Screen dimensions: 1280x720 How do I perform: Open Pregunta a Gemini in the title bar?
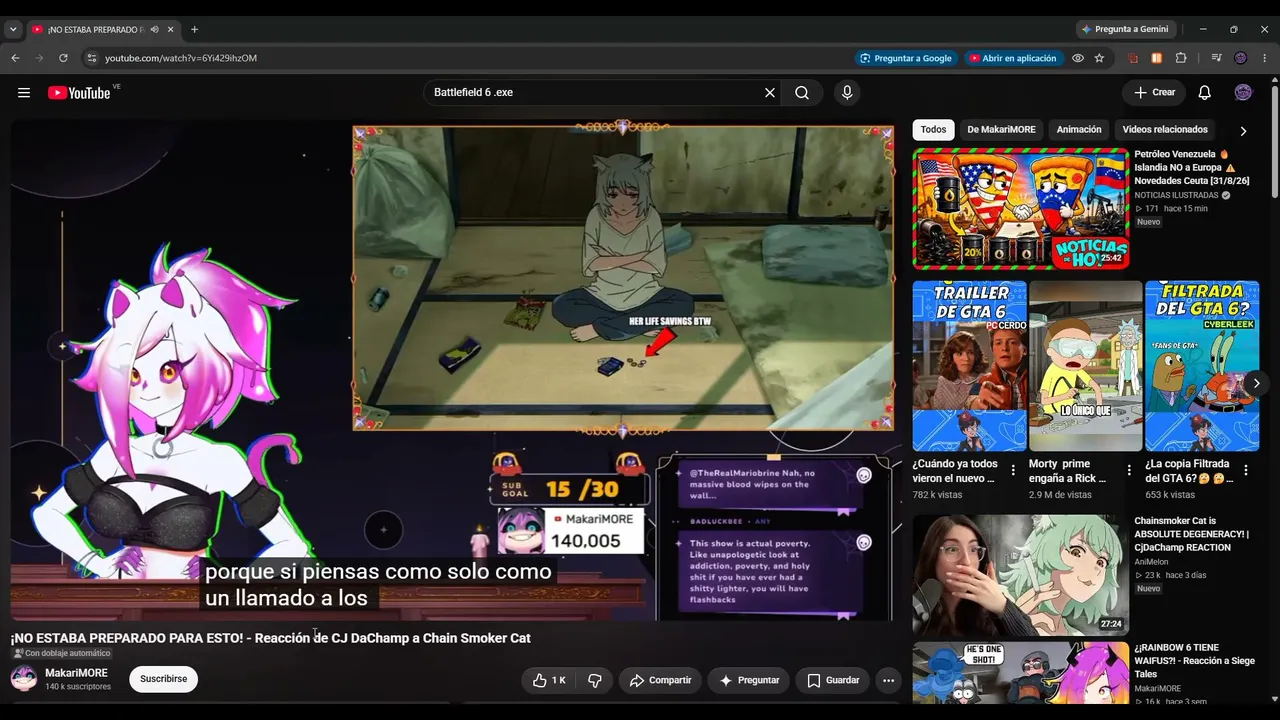tap(1124, 29)
